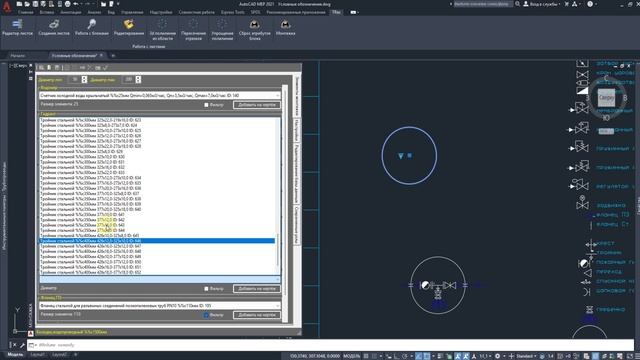
Task: Launch Создание листов ribbon tool
Action: pos(54,27)
